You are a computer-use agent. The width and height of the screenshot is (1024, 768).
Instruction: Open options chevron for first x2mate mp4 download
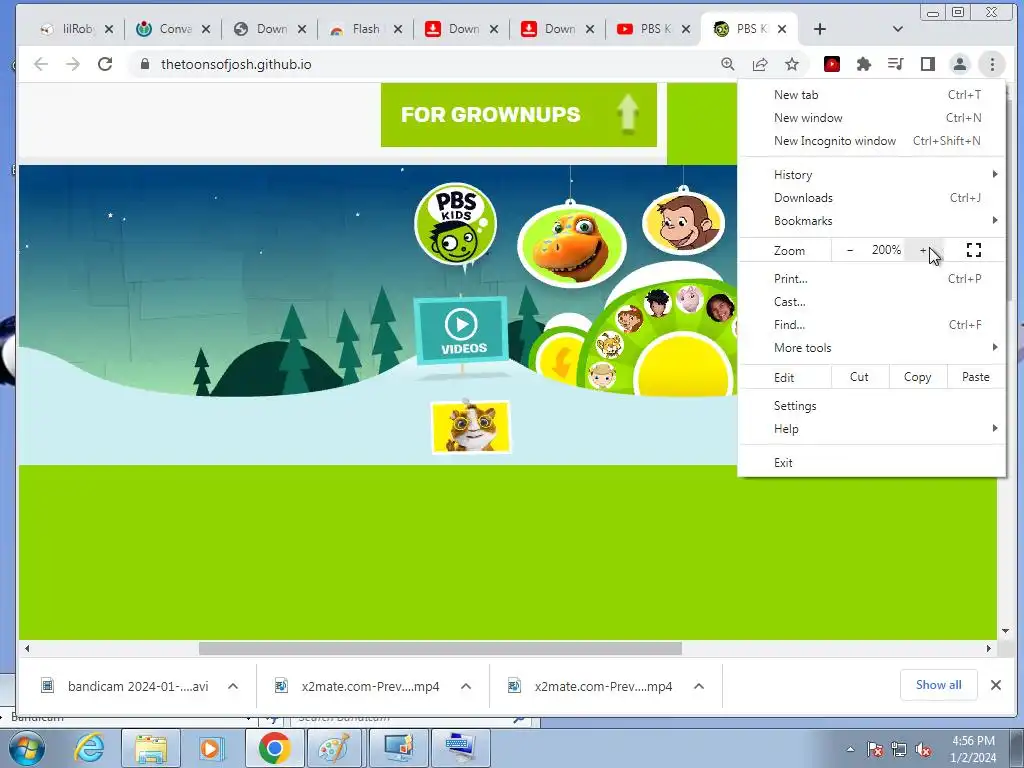[x=466, y=686]
